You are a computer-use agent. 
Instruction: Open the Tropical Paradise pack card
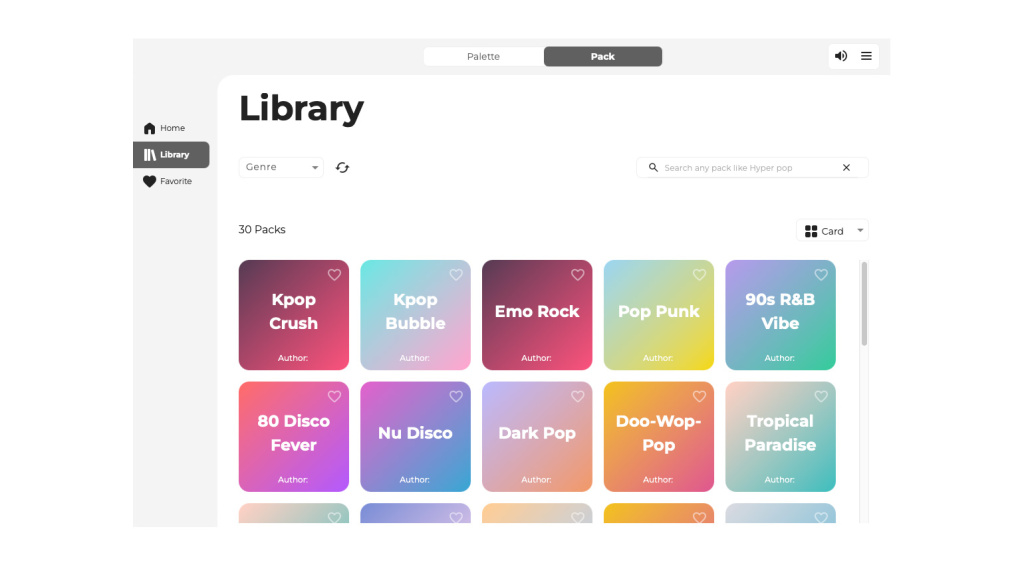coord(780,437)
